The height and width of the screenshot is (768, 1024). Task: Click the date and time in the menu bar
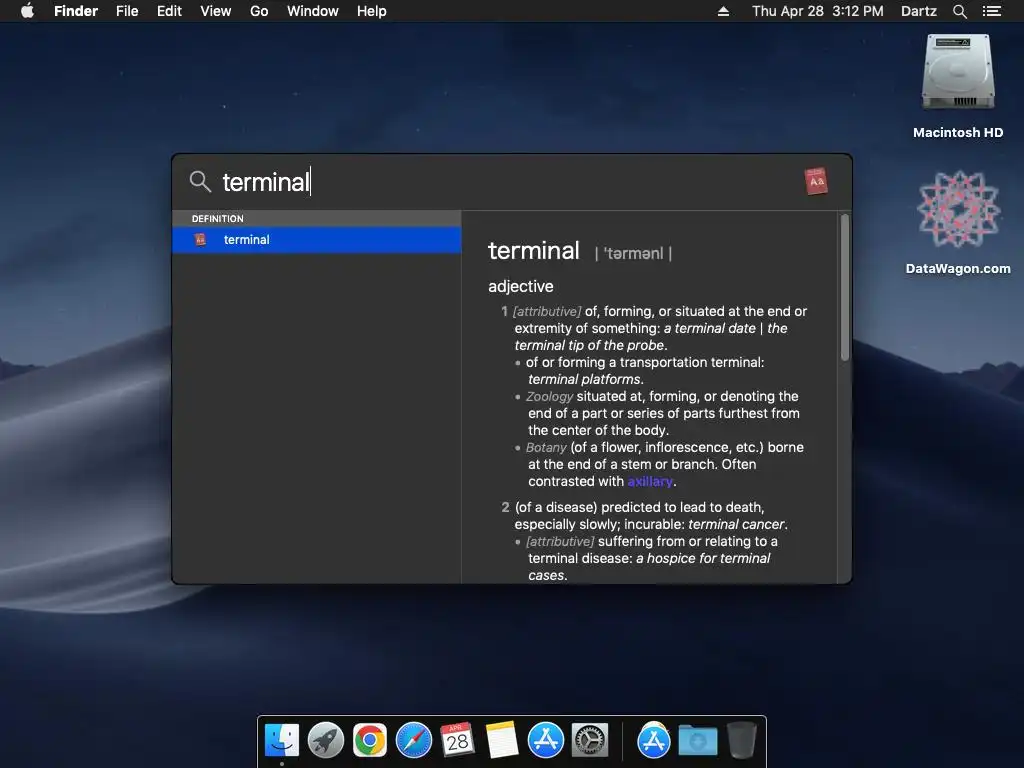pos(818,11)
